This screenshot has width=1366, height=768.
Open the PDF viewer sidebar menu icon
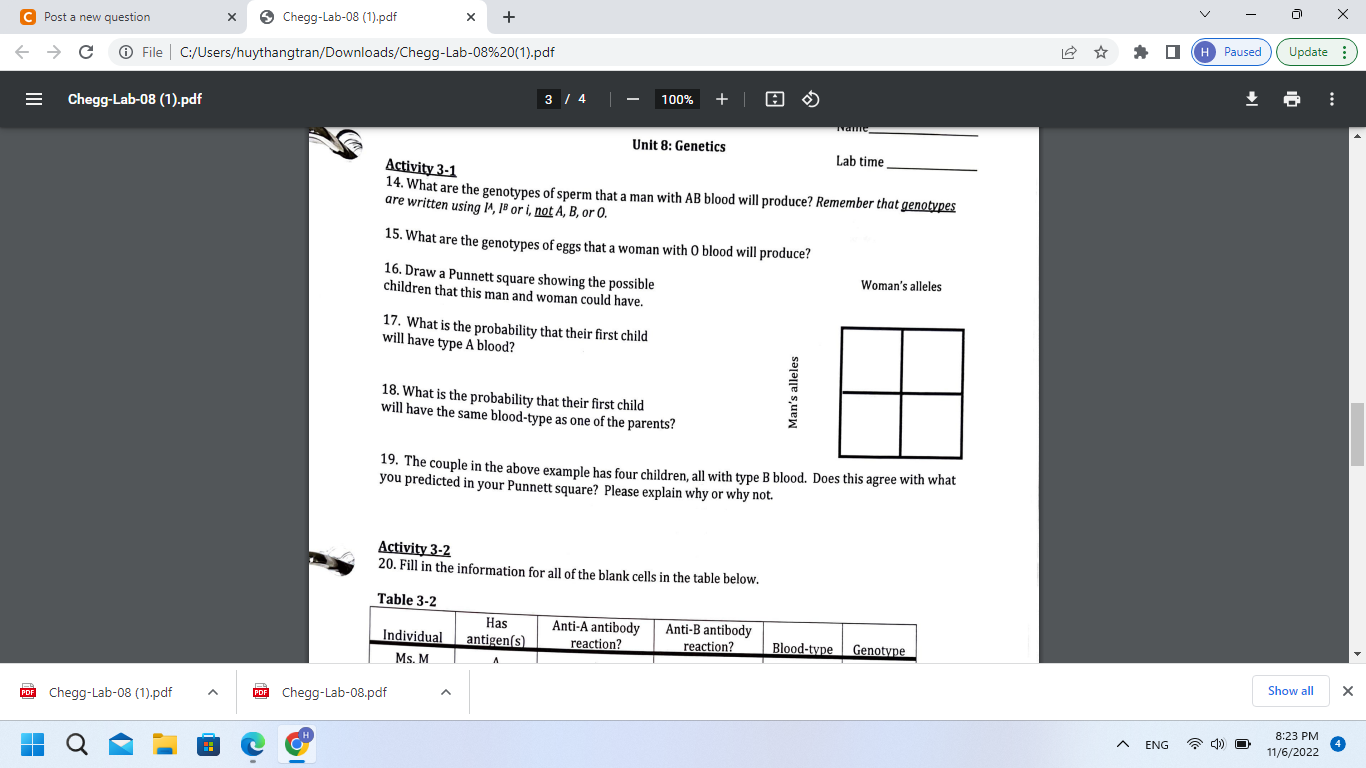(34, 99)
